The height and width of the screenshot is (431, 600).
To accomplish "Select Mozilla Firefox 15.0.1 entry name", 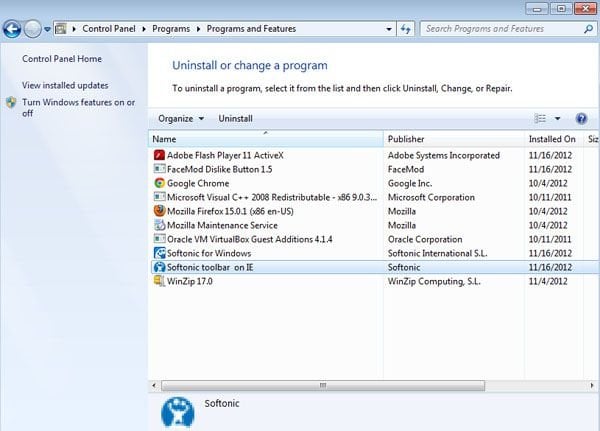I will point(230,211).
